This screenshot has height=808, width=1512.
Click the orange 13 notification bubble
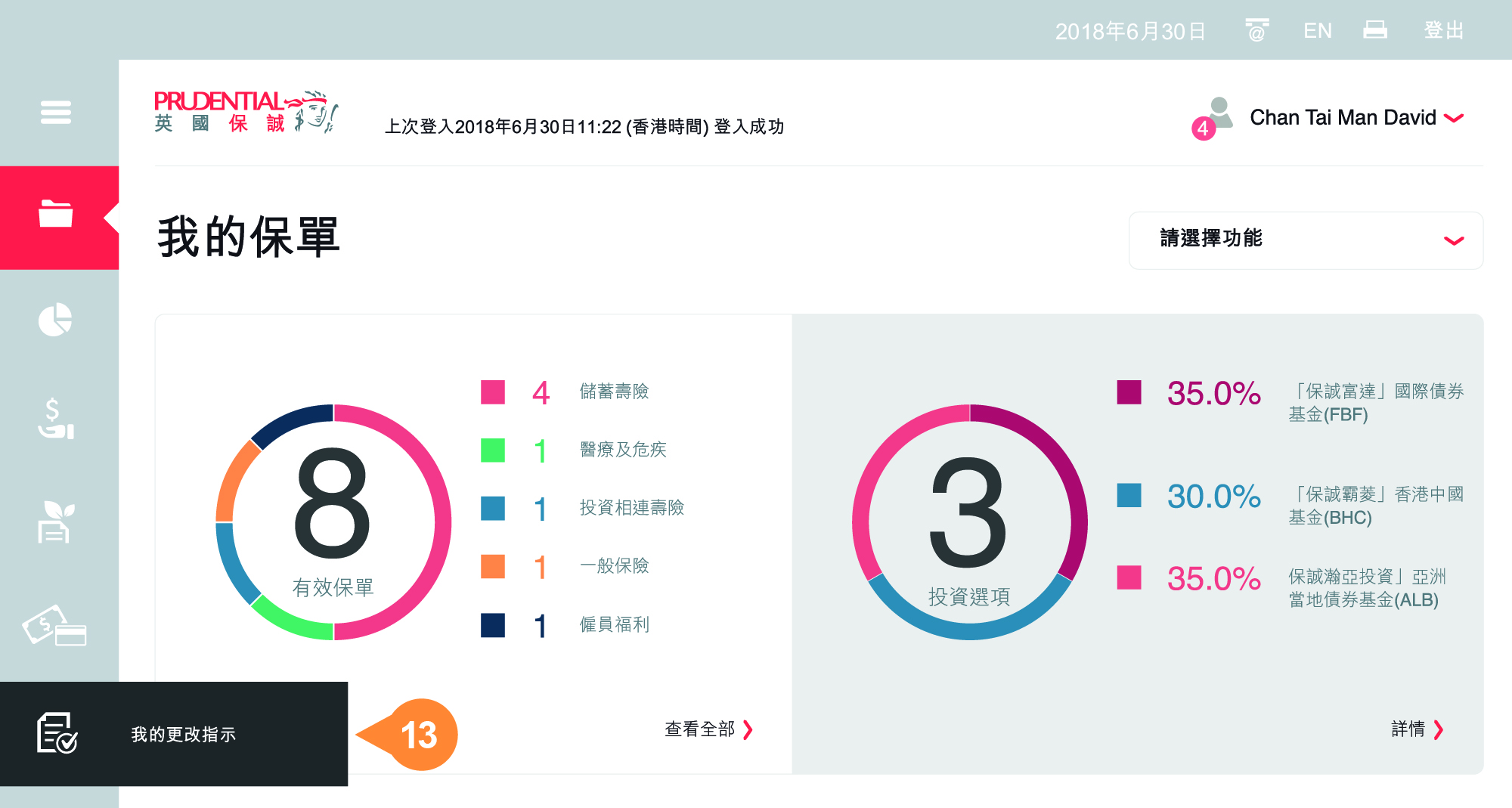[x=420, y=735]
